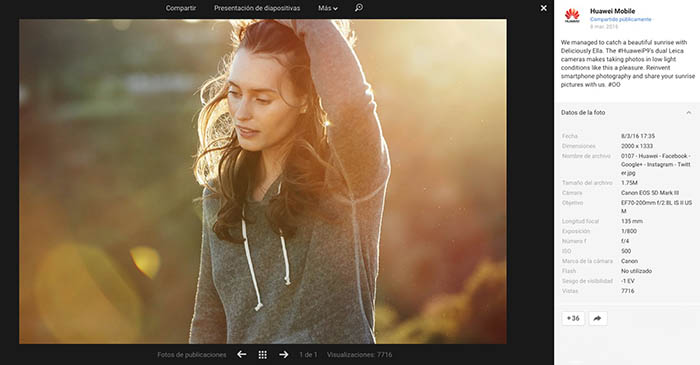Select camera value Canon EOS 5D Mark III
This screenshot has width=700, height=365.
[x=650, y=193]
